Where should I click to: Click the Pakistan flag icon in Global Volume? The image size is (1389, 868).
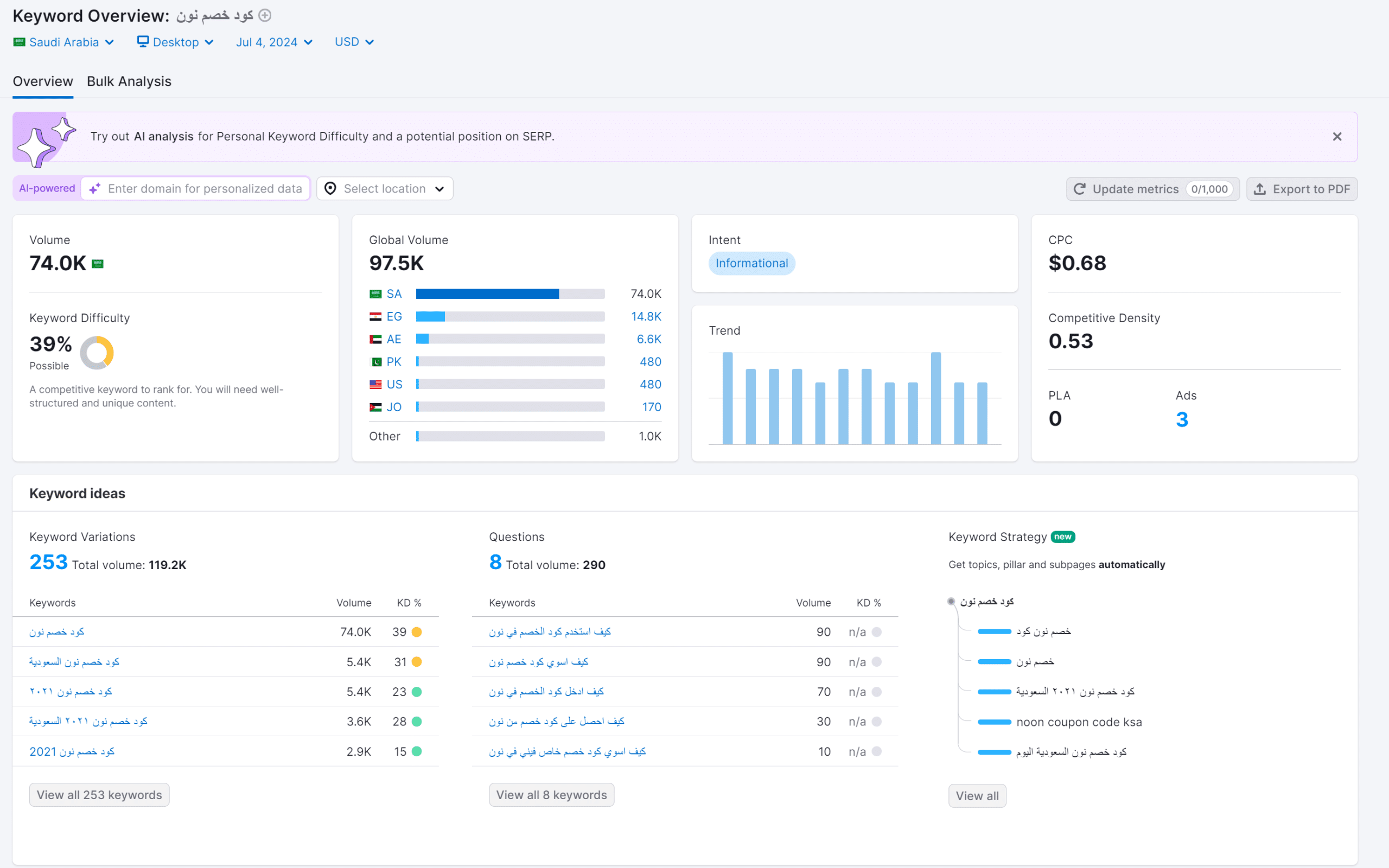[x=376, y=362]
